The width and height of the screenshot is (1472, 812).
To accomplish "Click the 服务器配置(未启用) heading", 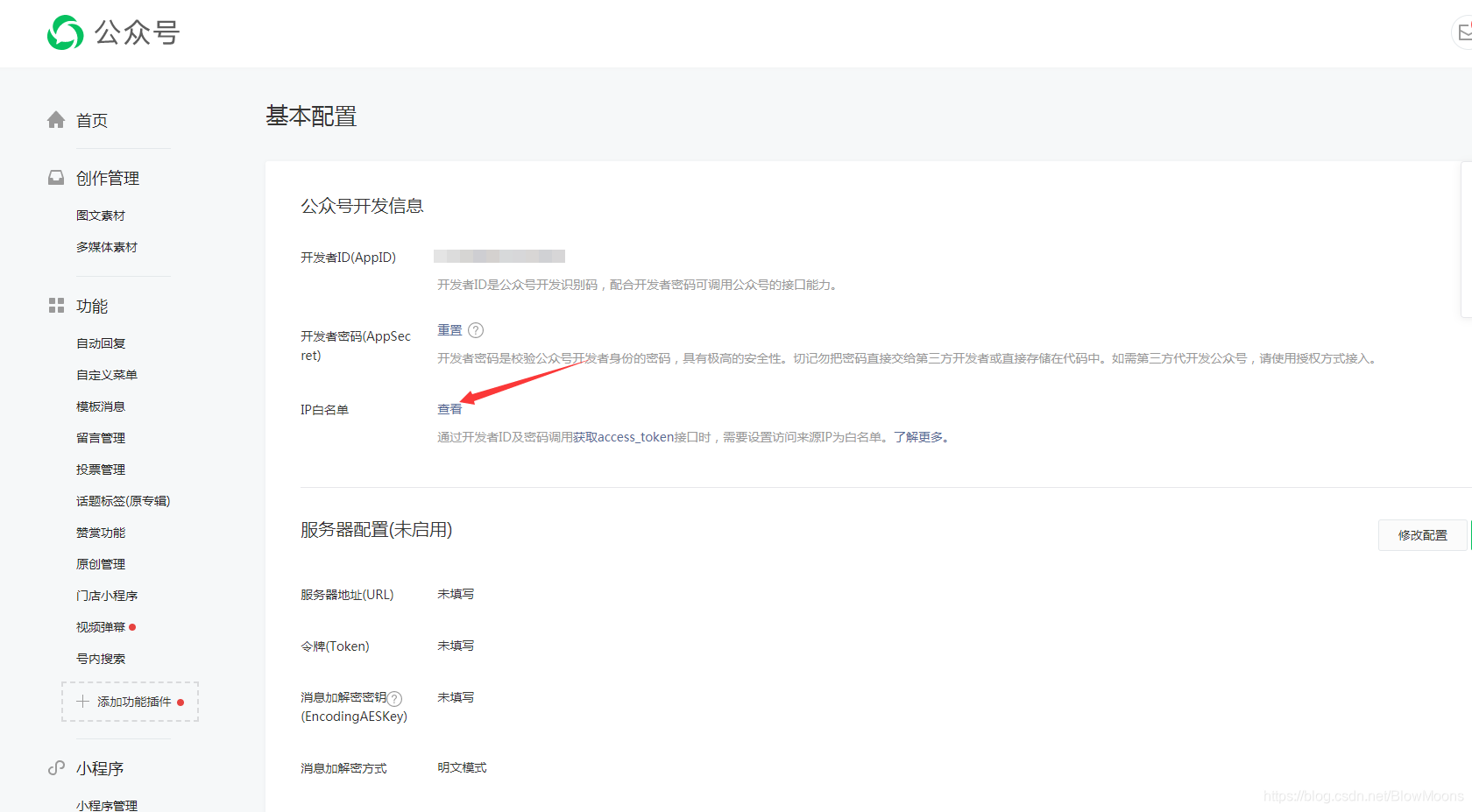I will click(377, 530).
